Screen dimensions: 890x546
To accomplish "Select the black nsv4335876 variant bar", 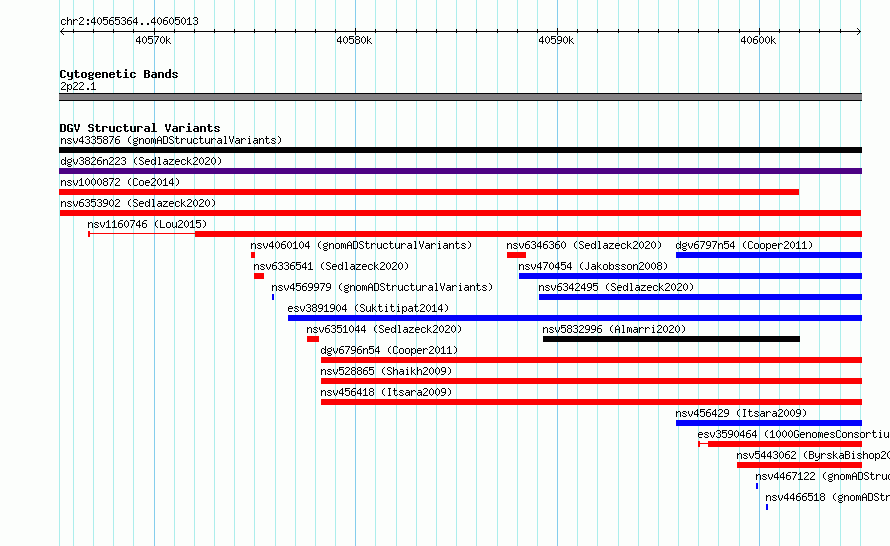I will [x=460, y=150].
